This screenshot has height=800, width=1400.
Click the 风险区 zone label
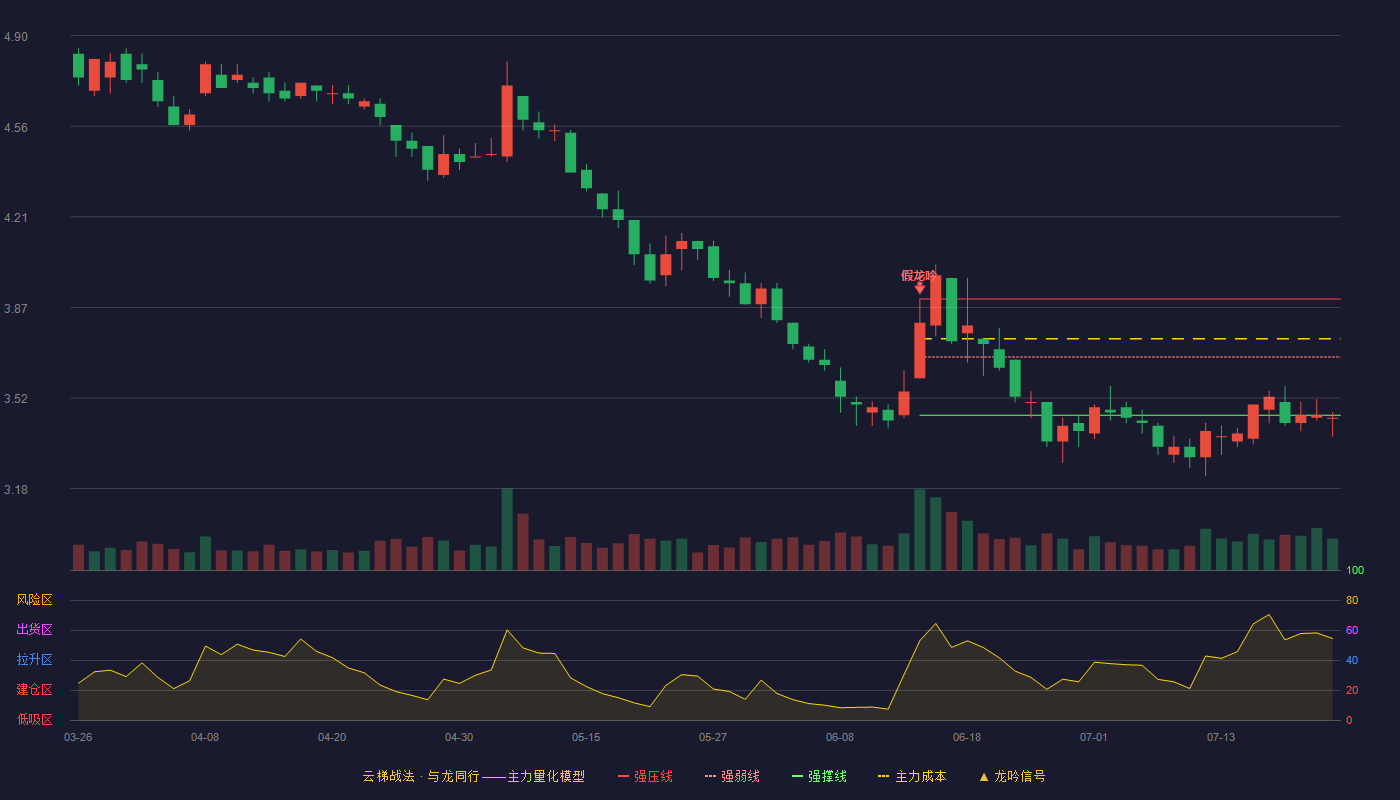click(35, 600)
